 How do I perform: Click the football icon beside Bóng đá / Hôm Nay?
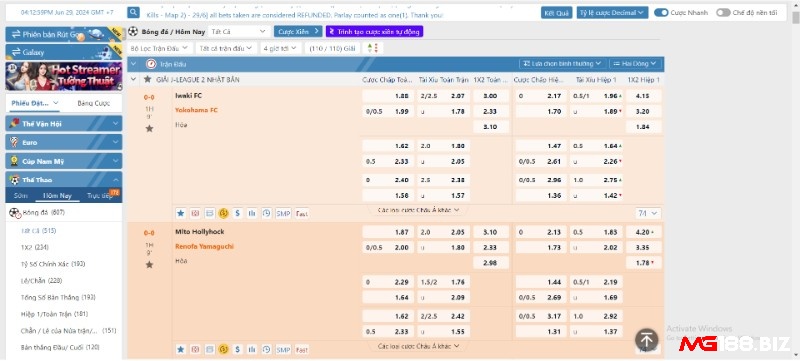(x=133, y=32)
